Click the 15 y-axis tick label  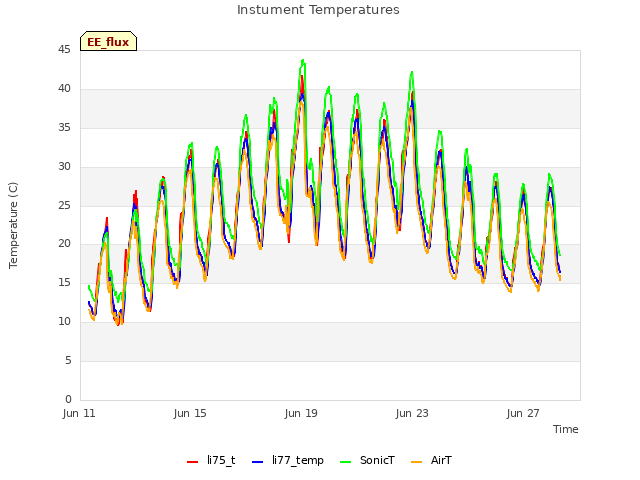tap(64, 282)
